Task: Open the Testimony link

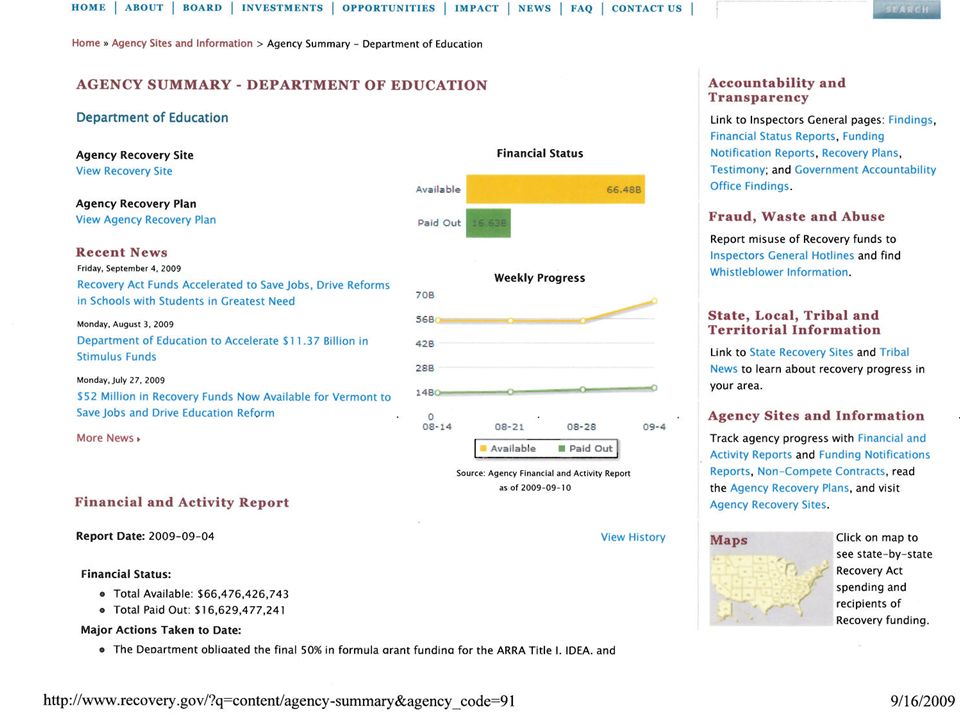Action: pyautogui.click(x=738, y=170)
